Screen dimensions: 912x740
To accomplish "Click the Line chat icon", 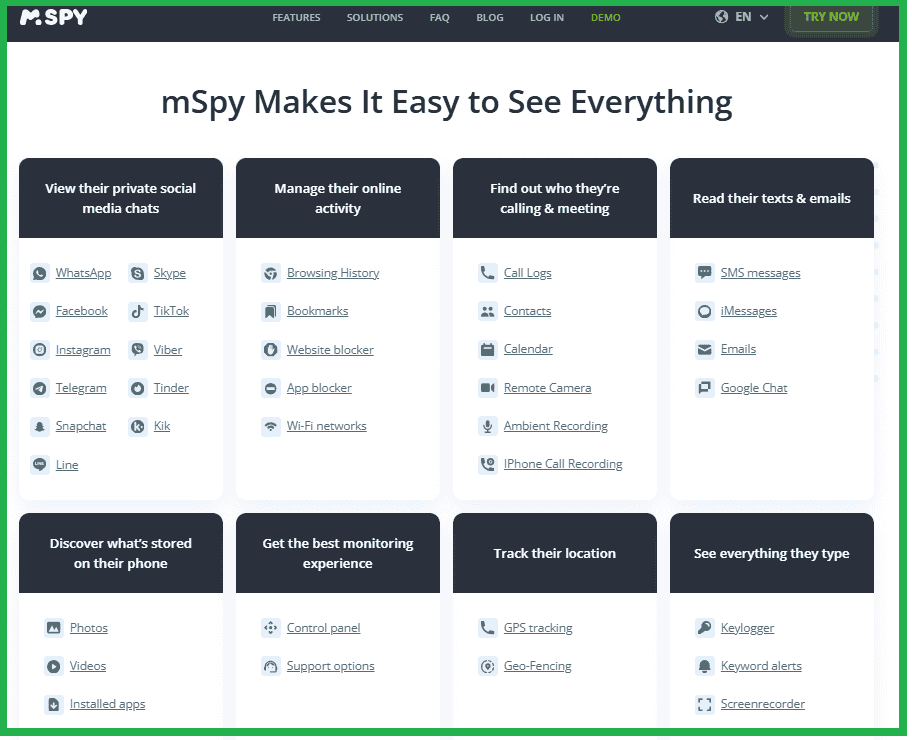I will 40,465.
